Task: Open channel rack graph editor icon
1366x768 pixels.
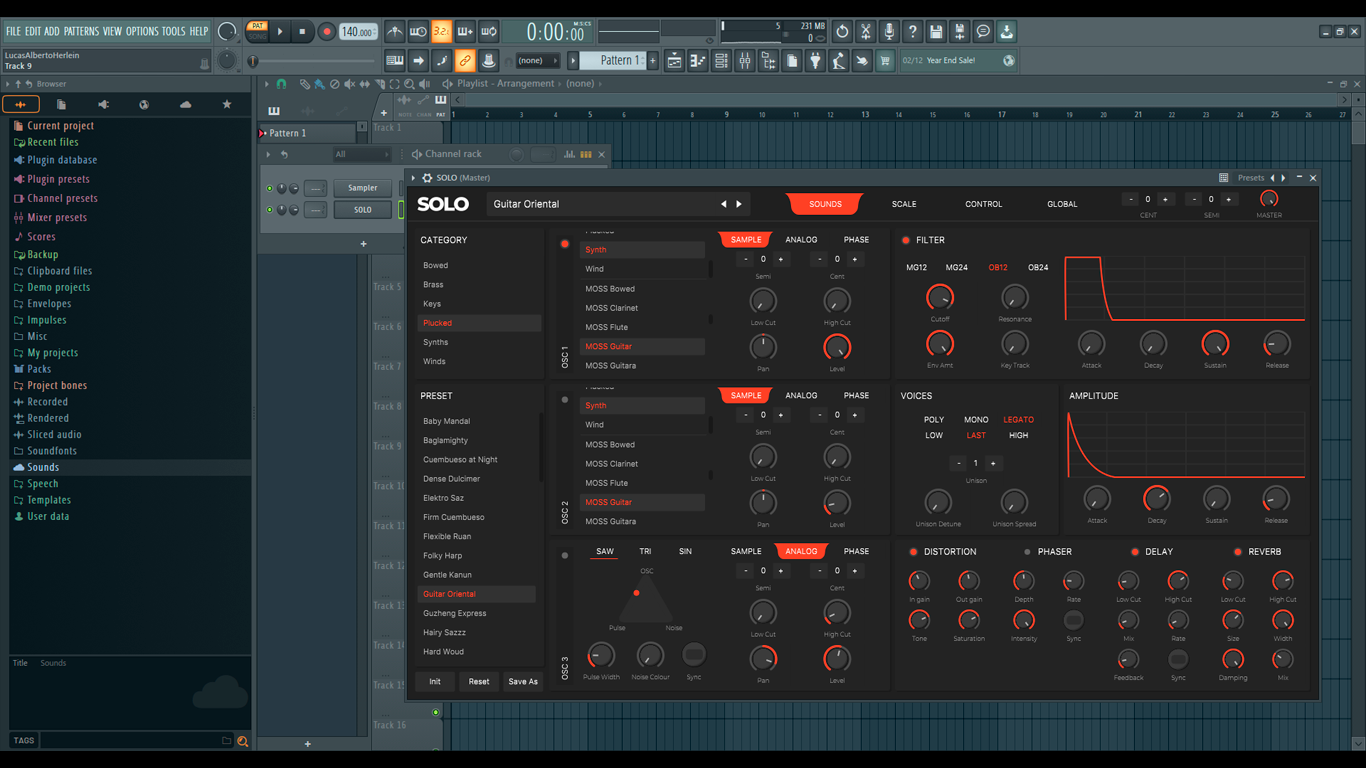Action: (569, 154)
